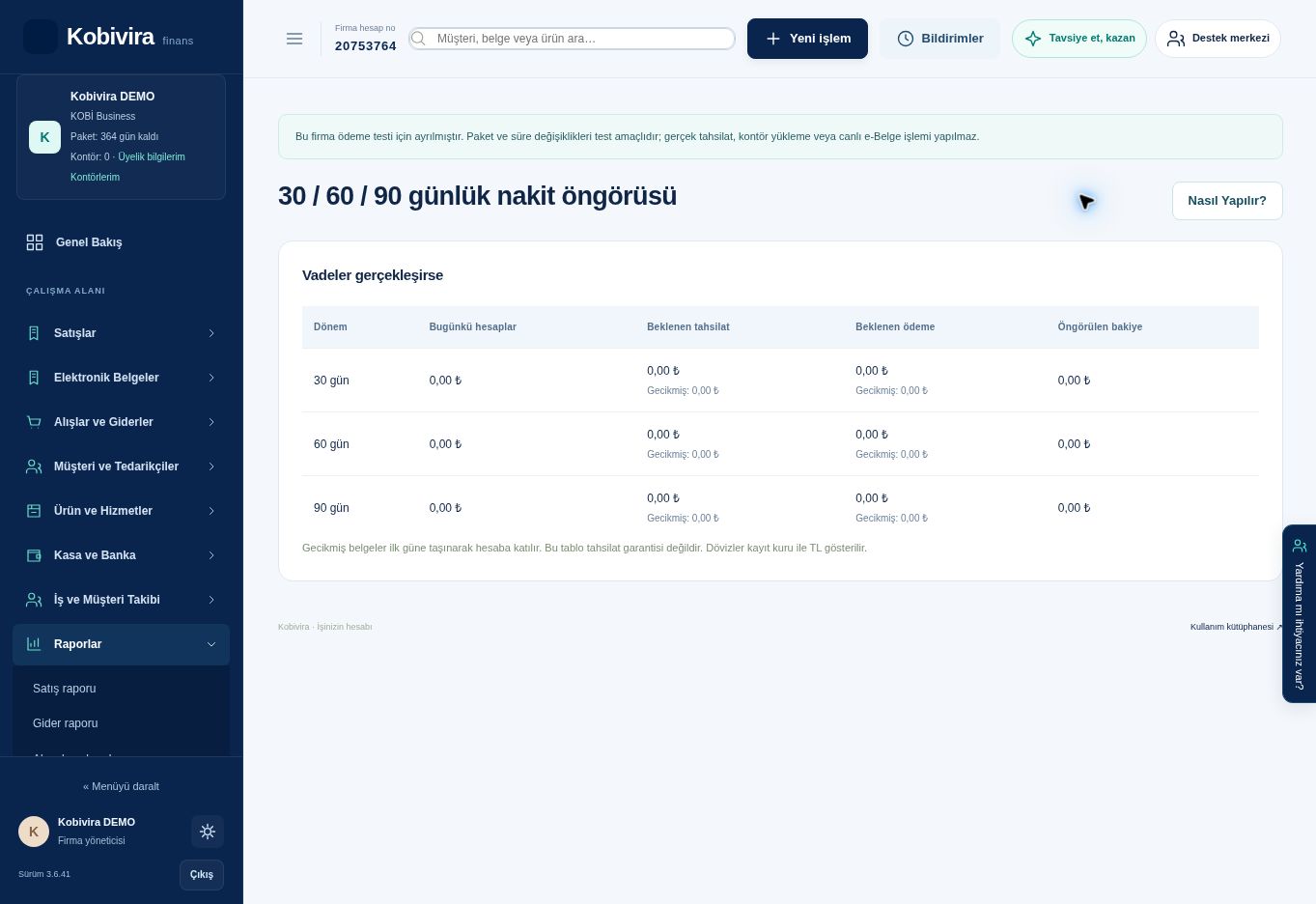The height and width of the screenshot is (904, 1316).
Task: Click the search magnifier icon
Action: point(419,39)
